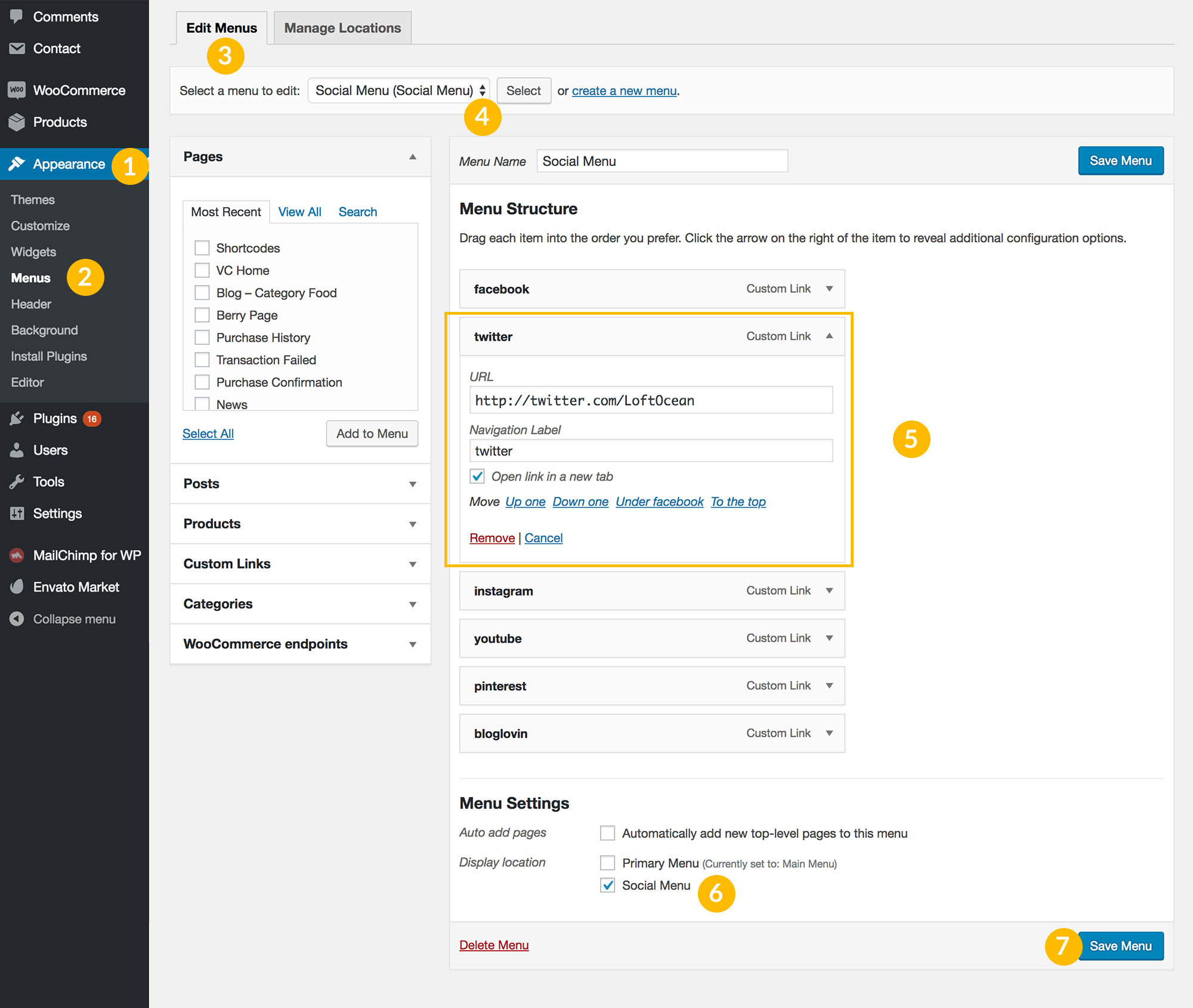Collapse the twitter menu item options
Image resolution: width=1193 pixels, height=1008 pixels.
[829, 336]
